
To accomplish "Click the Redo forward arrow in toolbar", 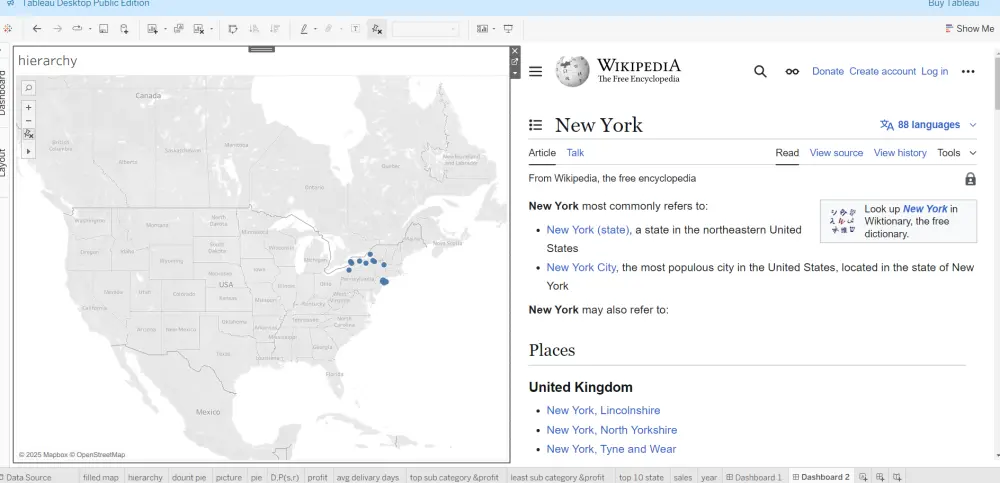I will pos(57,29).
